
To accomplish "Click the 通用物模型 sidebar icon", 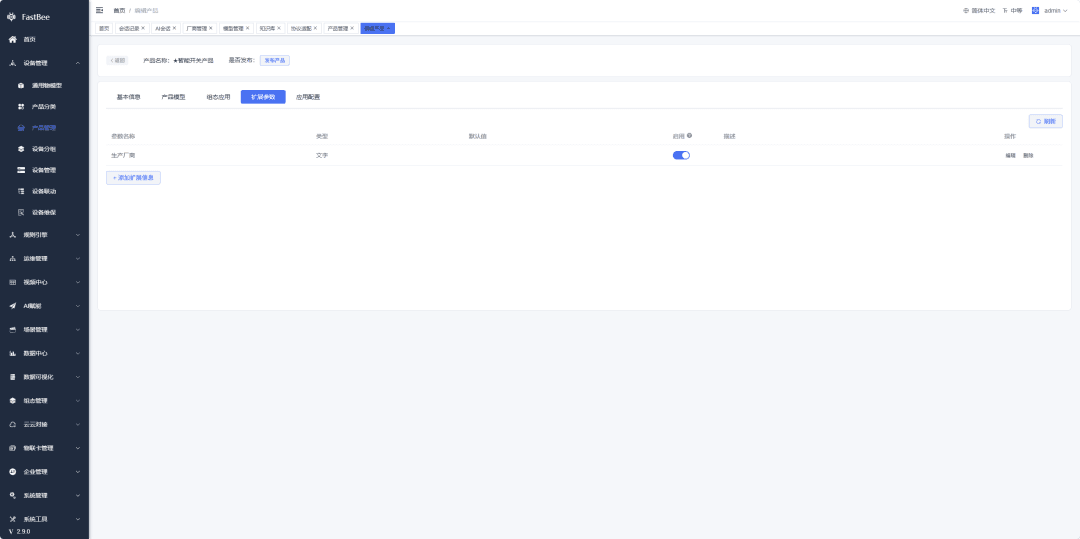I will [x=21, y=85].
